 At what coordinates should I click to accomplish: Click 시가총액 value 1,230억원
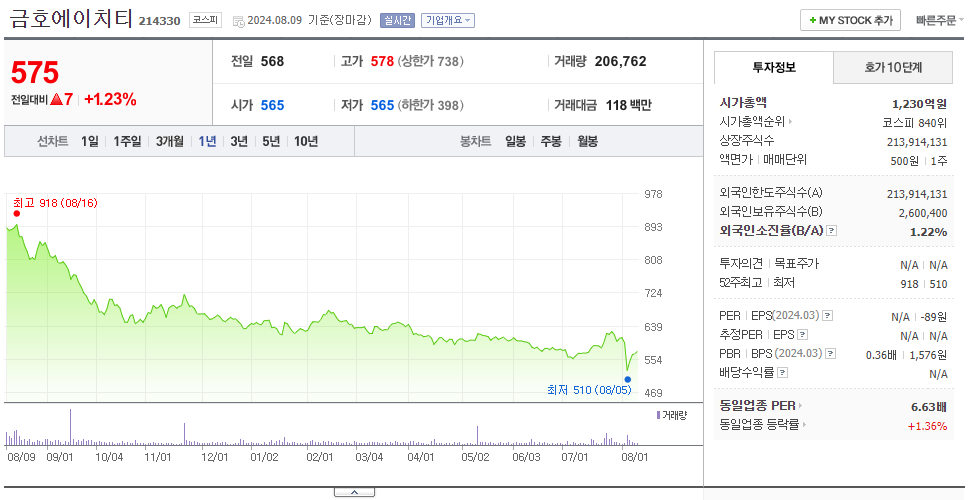tap(919, 104)
